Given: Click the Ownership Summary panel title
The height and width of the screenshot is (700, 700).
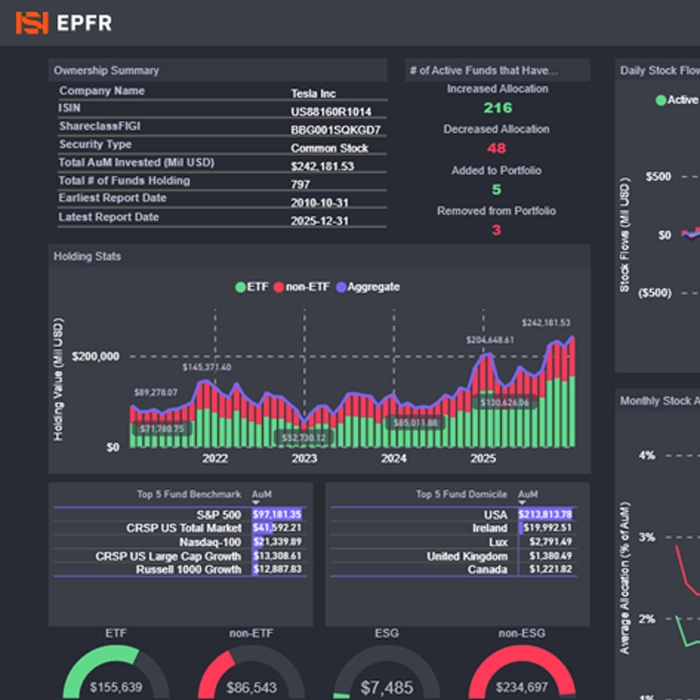Looking at the screenshot, I should click(106, 71).
